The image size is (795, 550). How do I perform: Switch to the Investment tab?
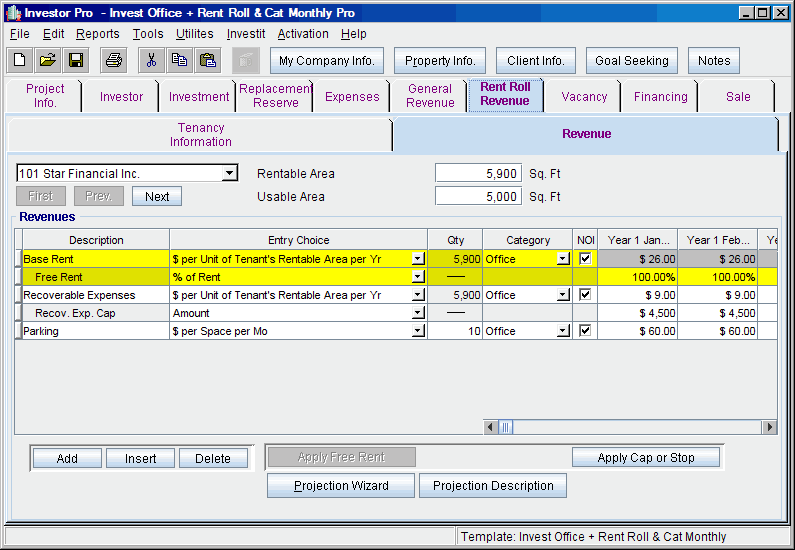pos(199,97)
